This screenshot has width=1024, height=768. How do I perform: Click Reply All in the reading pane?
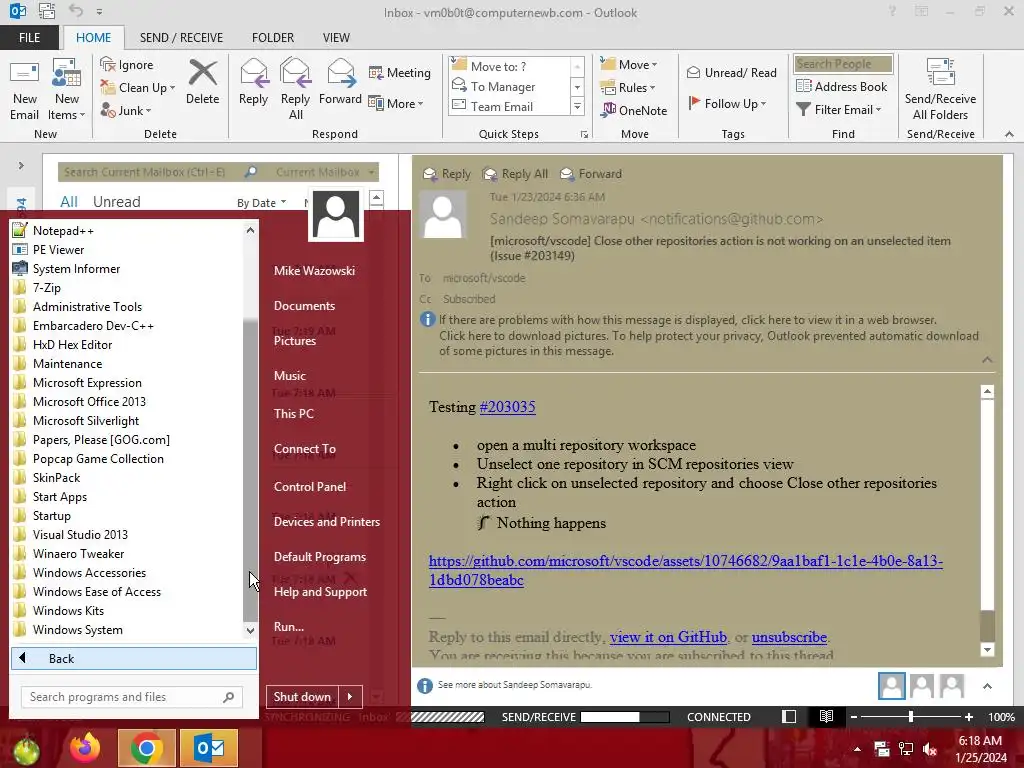[x=515, y=174]
